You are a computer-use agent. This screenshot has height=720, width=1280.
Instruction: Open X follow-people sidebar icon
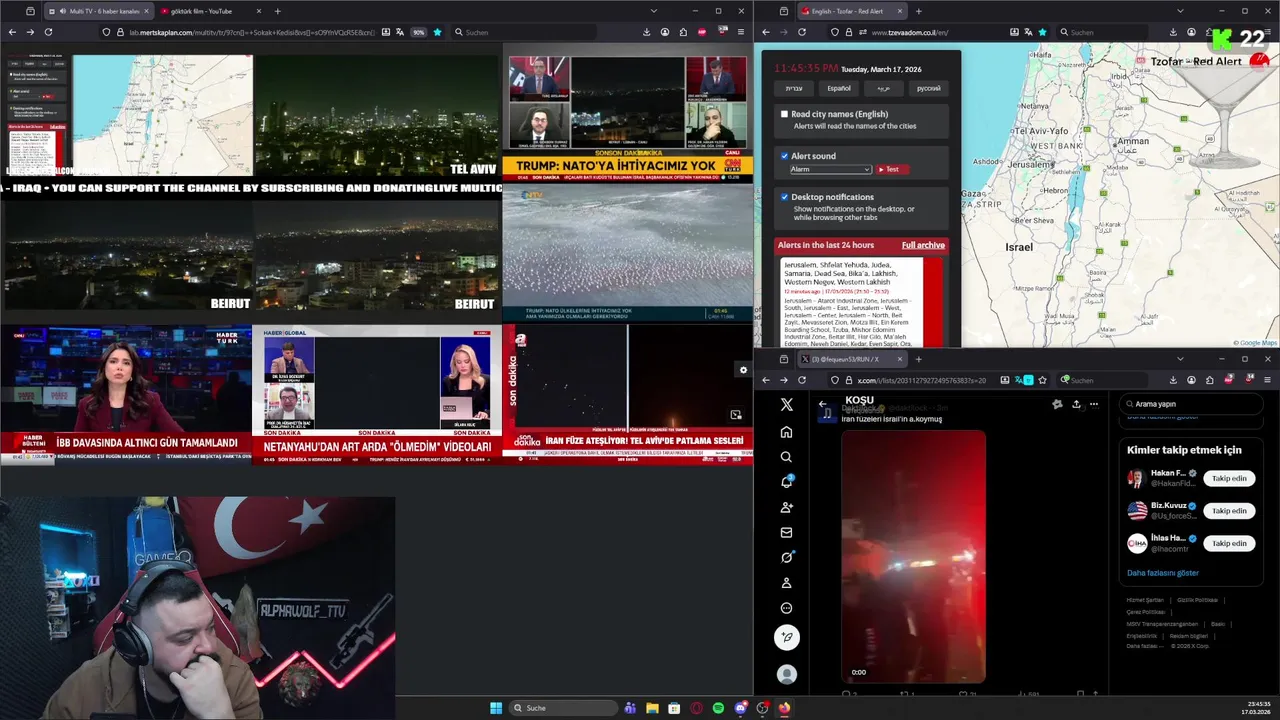[787, 508]
